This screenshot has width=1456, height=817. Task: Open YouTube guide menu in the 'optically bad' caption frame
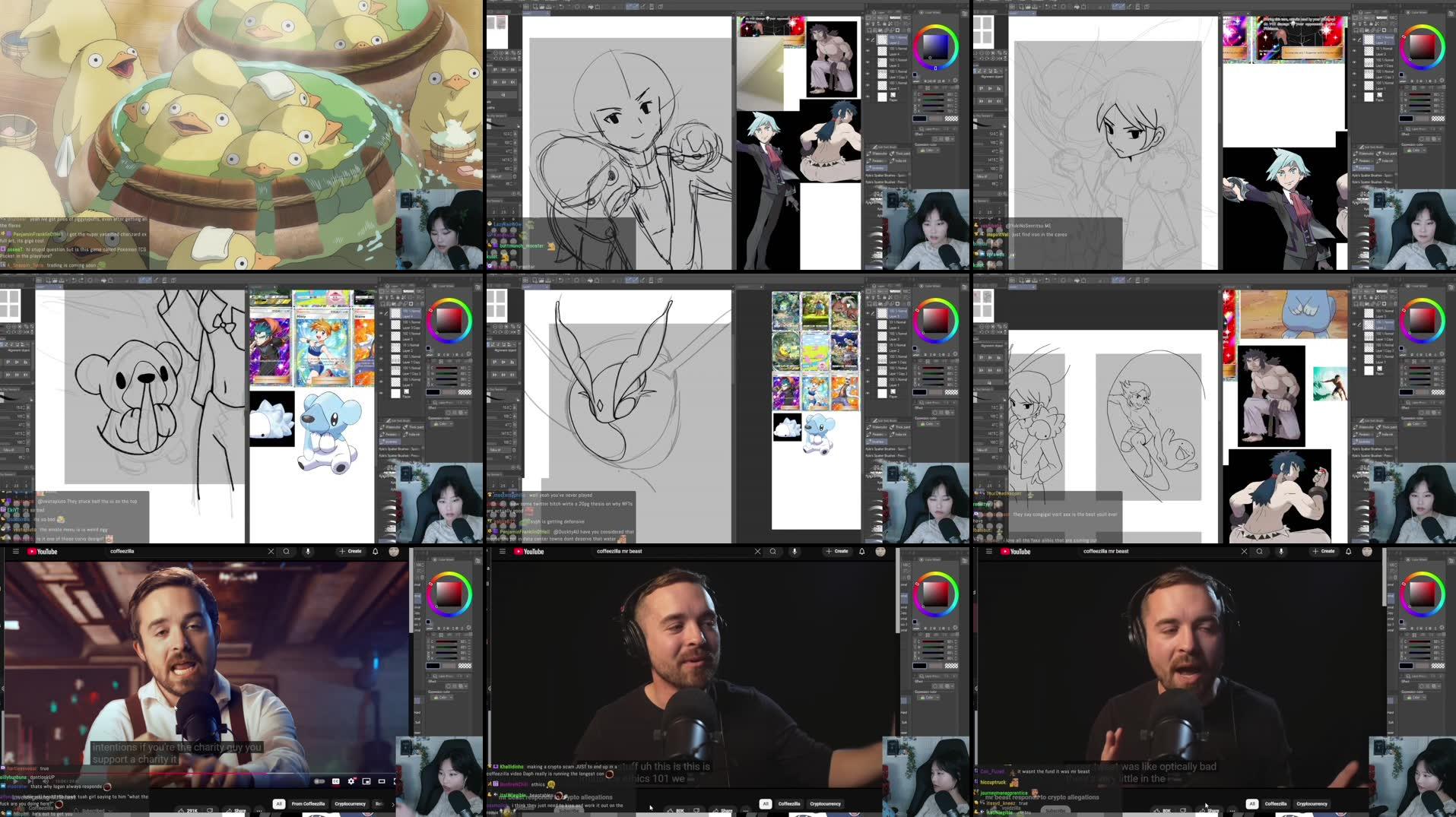[x=988, y=552]
